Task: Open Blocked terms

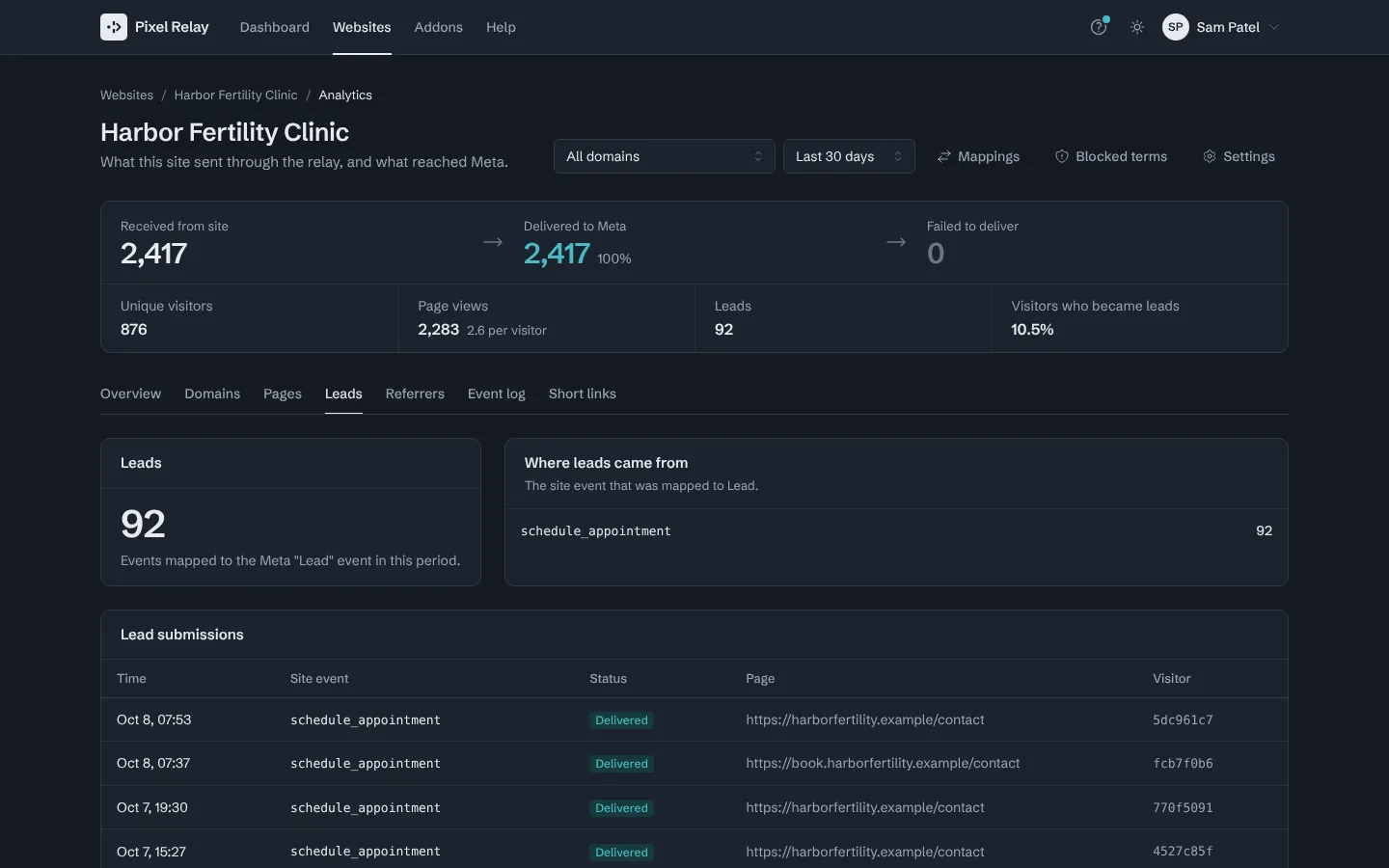Action: [x=1111, y=156]
